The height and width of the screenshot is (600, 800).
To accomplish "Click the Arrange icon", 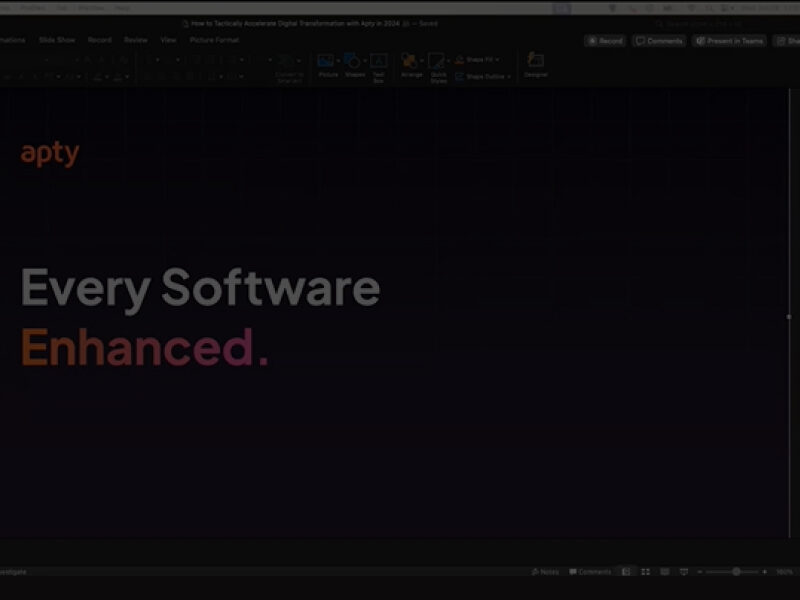I will pyautogui.click(x=409, y=62).
